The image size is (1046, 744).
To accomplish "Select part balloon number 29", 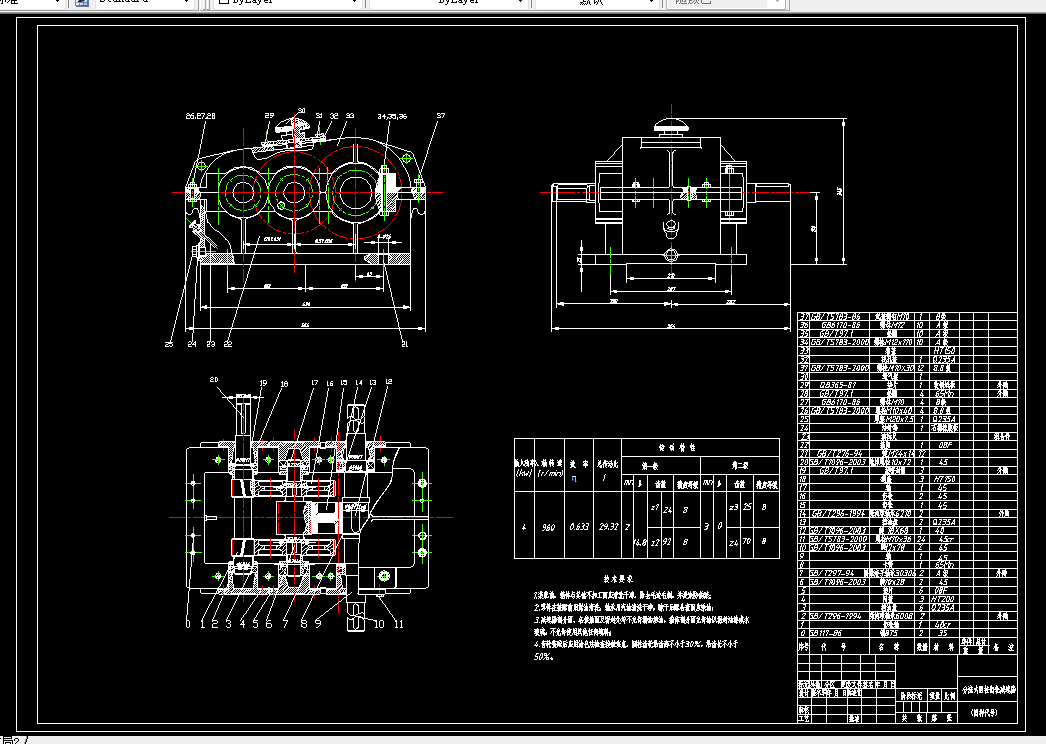I will click(x=269, y=115).
